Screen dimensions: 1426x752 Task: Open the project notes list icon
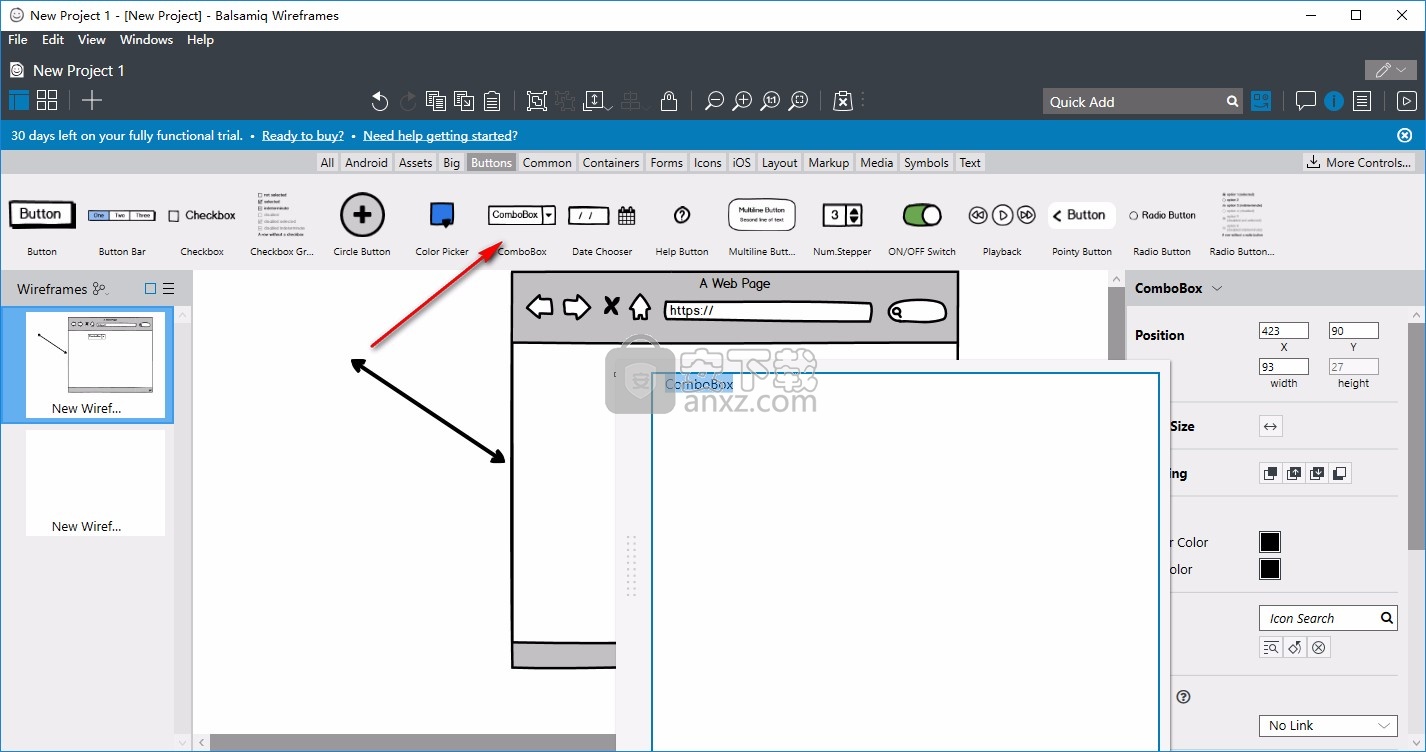click(1362, 101)
